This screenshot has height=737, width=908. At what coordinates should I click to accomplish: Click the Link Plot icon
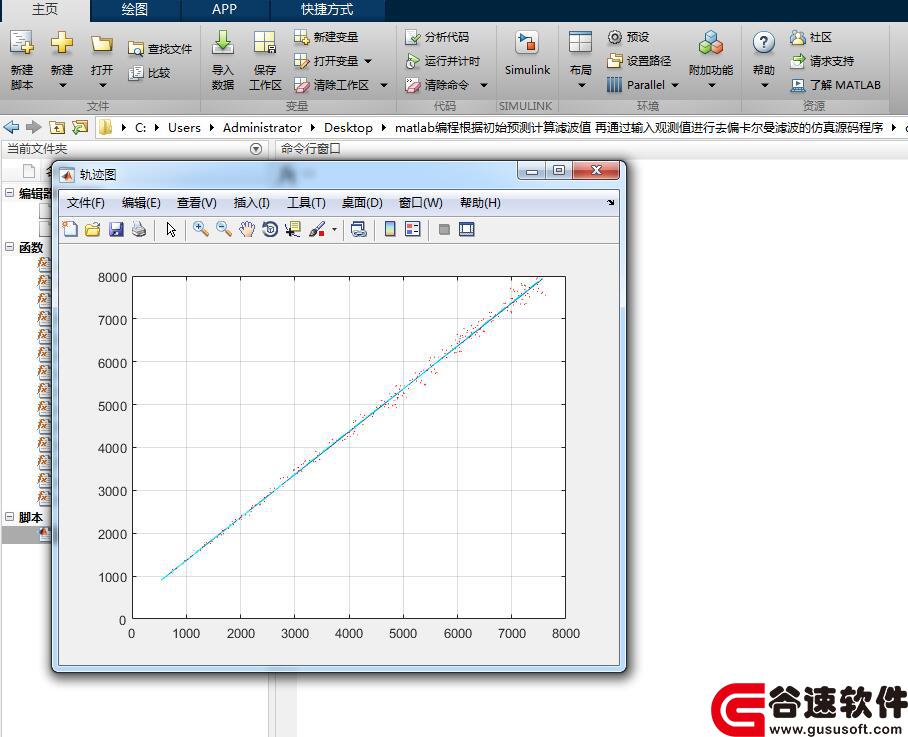pos(359,229)
